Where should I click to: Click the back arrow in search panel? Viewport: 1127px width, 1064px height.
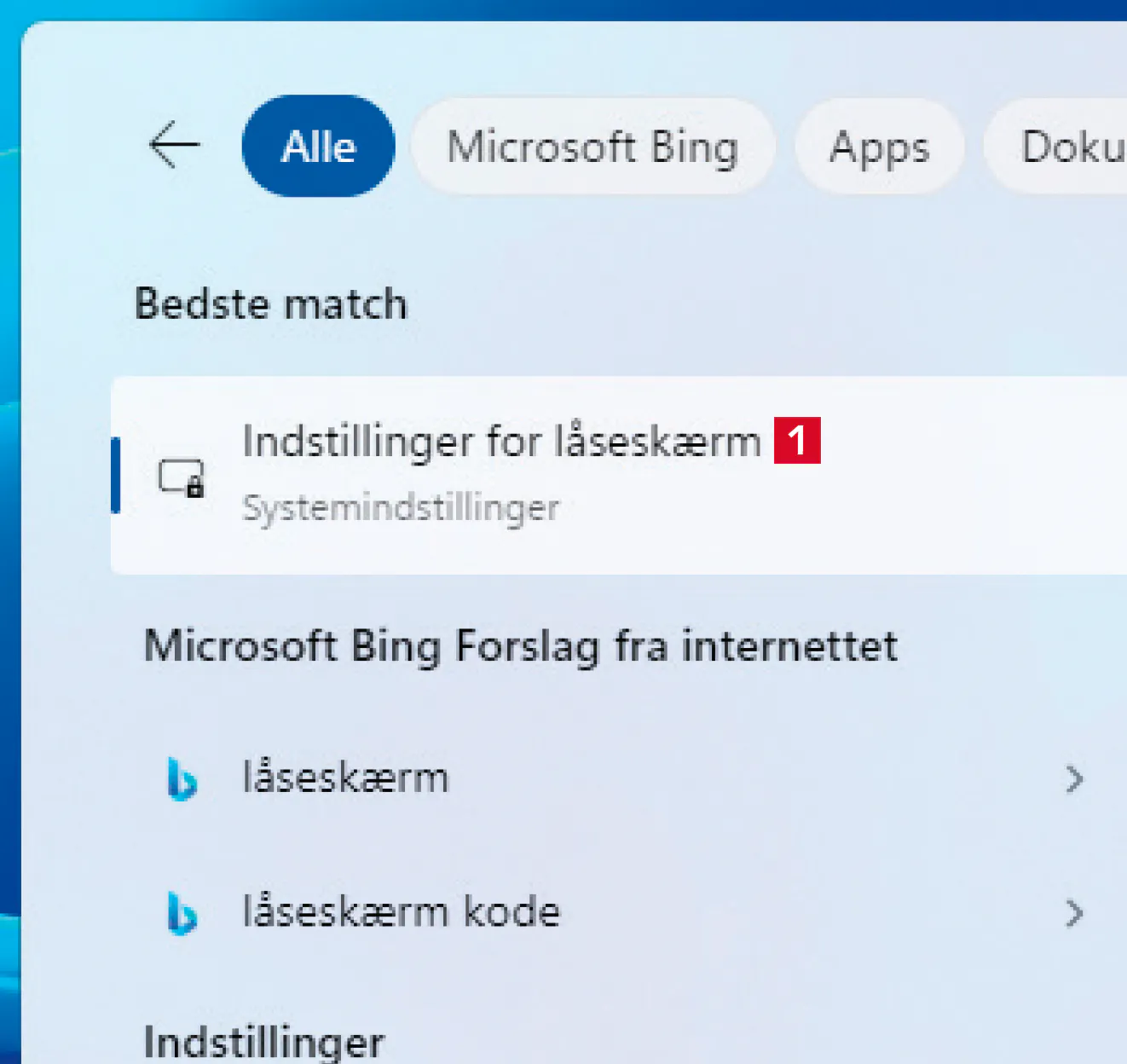[x=174, y=145]
